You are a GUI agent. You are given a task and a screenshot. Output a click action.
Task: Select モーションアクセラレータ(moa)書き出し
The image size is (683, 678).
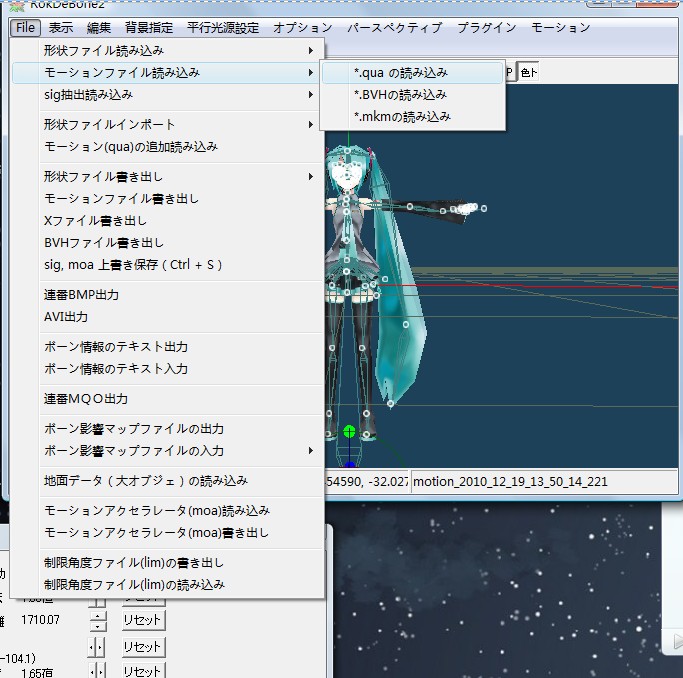tap(168, 532)
